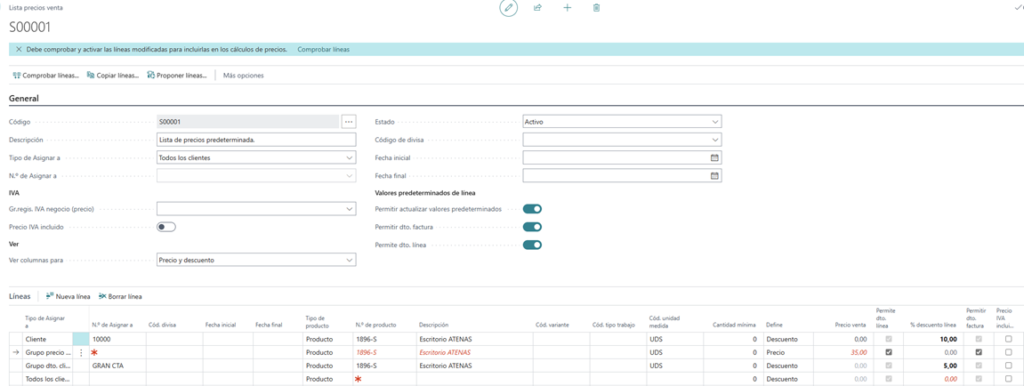The width and height of the screenshot is (1024, 386).
Task: Click the Precio venta column header
Action: (x=850, y=325)
